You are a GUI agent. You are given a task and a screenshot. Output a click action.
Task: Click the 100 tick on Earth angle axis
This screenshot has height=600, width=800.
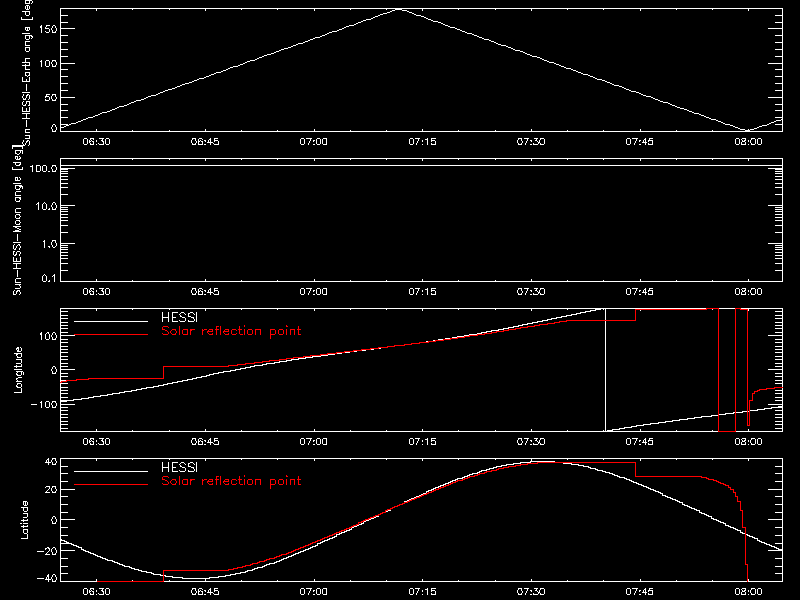click(48, 63)
